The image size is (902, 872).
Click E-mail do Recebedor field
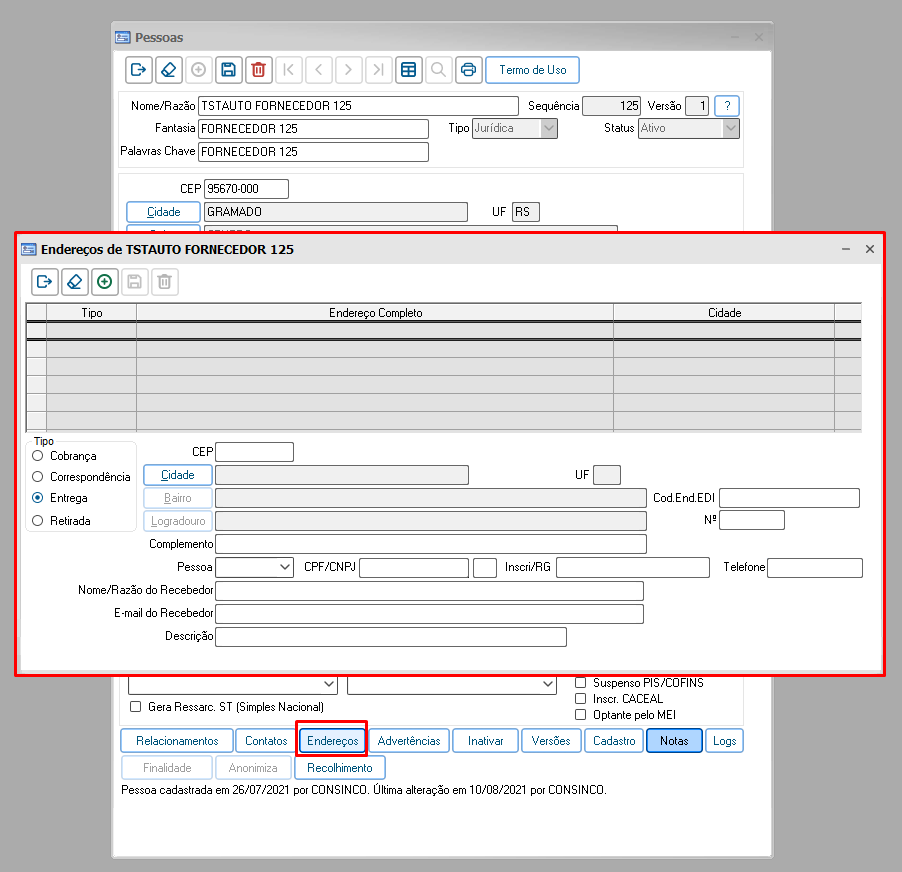(430, 614)
